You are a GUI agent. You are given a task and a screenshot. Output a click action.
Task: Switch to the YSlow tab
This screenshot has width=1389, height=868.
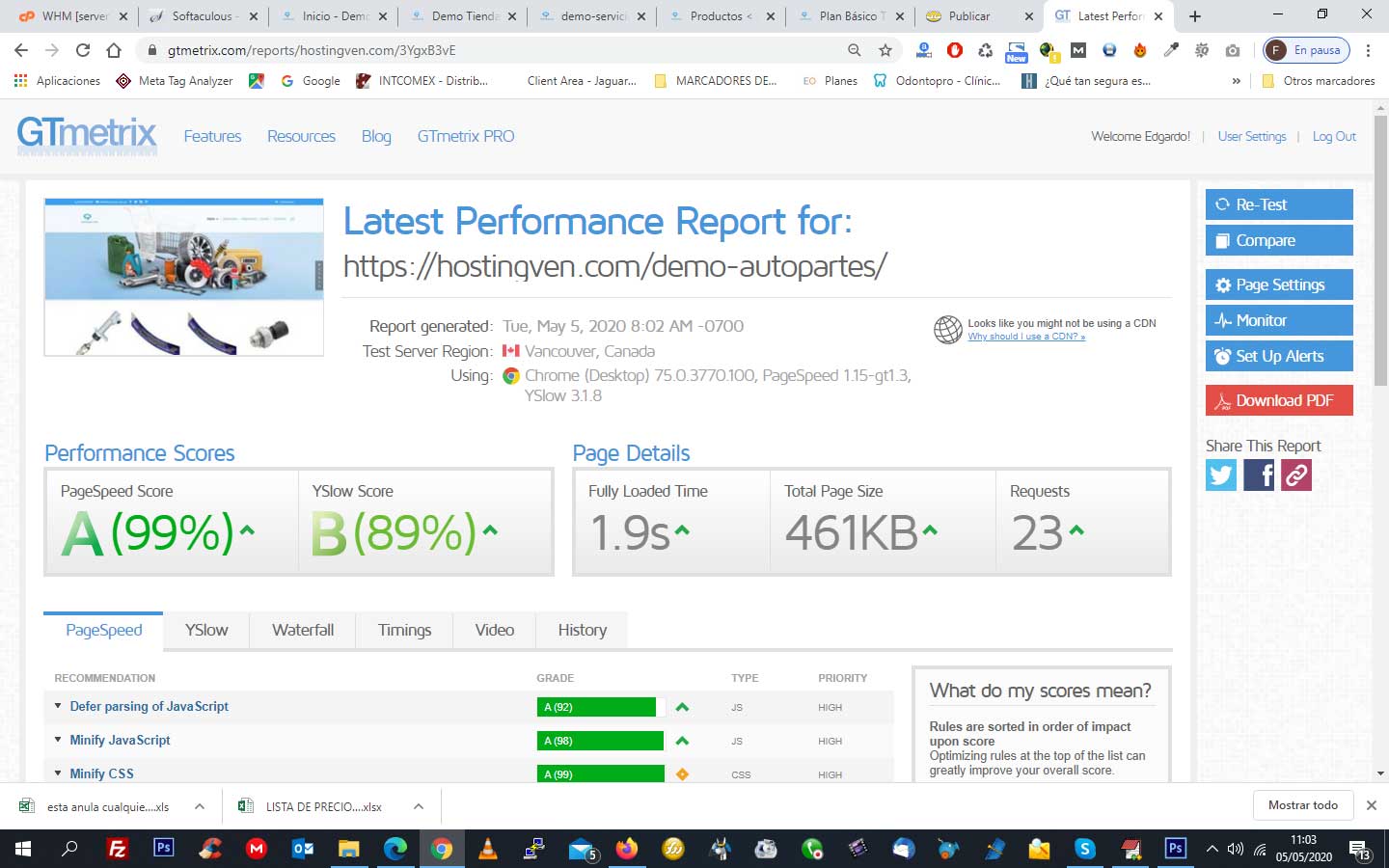pos(206,630)
